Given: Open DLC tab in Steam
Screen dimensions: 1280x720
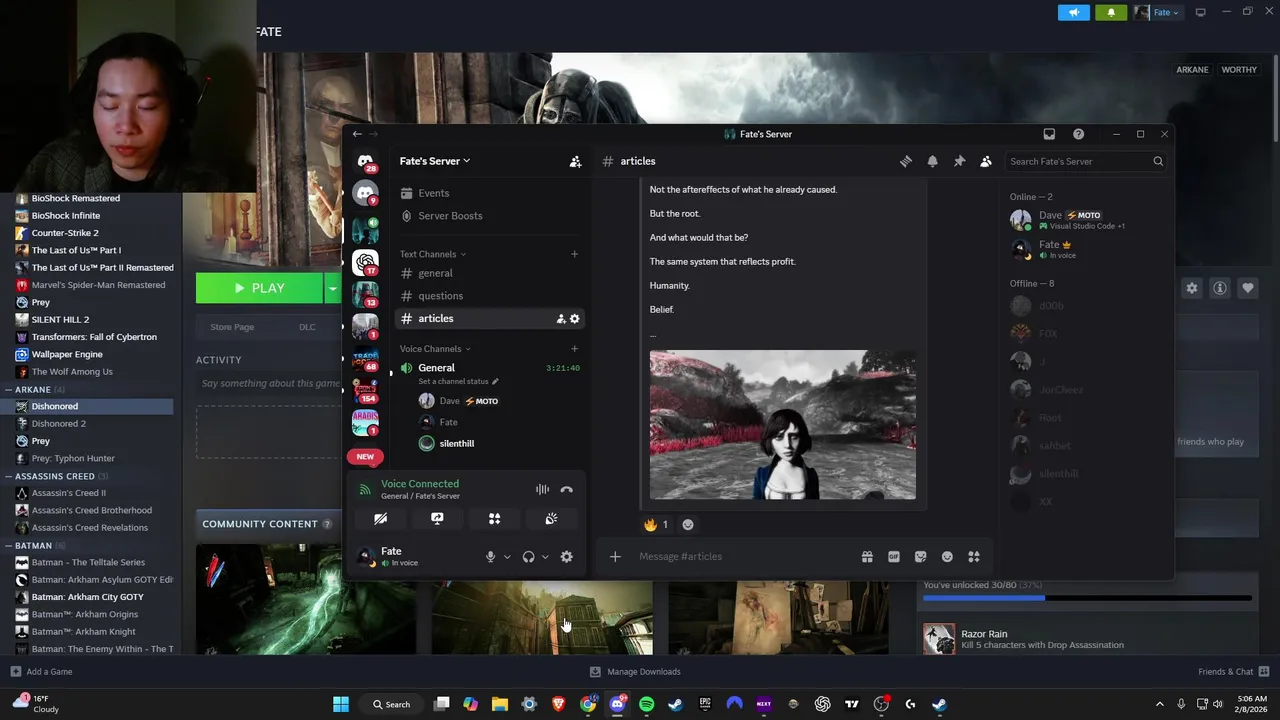Looking at the screenshot, I should pos(307,327).
